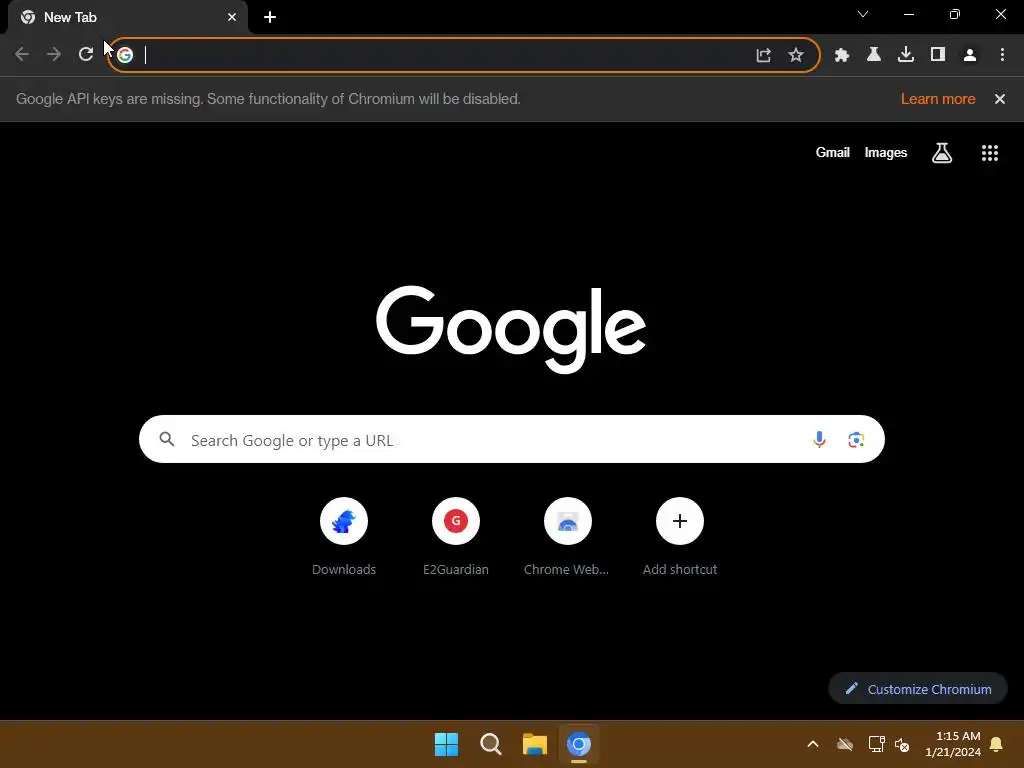Show hidden tray icons chevron
Image resolution: width=1024 pixels, height=768 pixels.
coord(813,744)
